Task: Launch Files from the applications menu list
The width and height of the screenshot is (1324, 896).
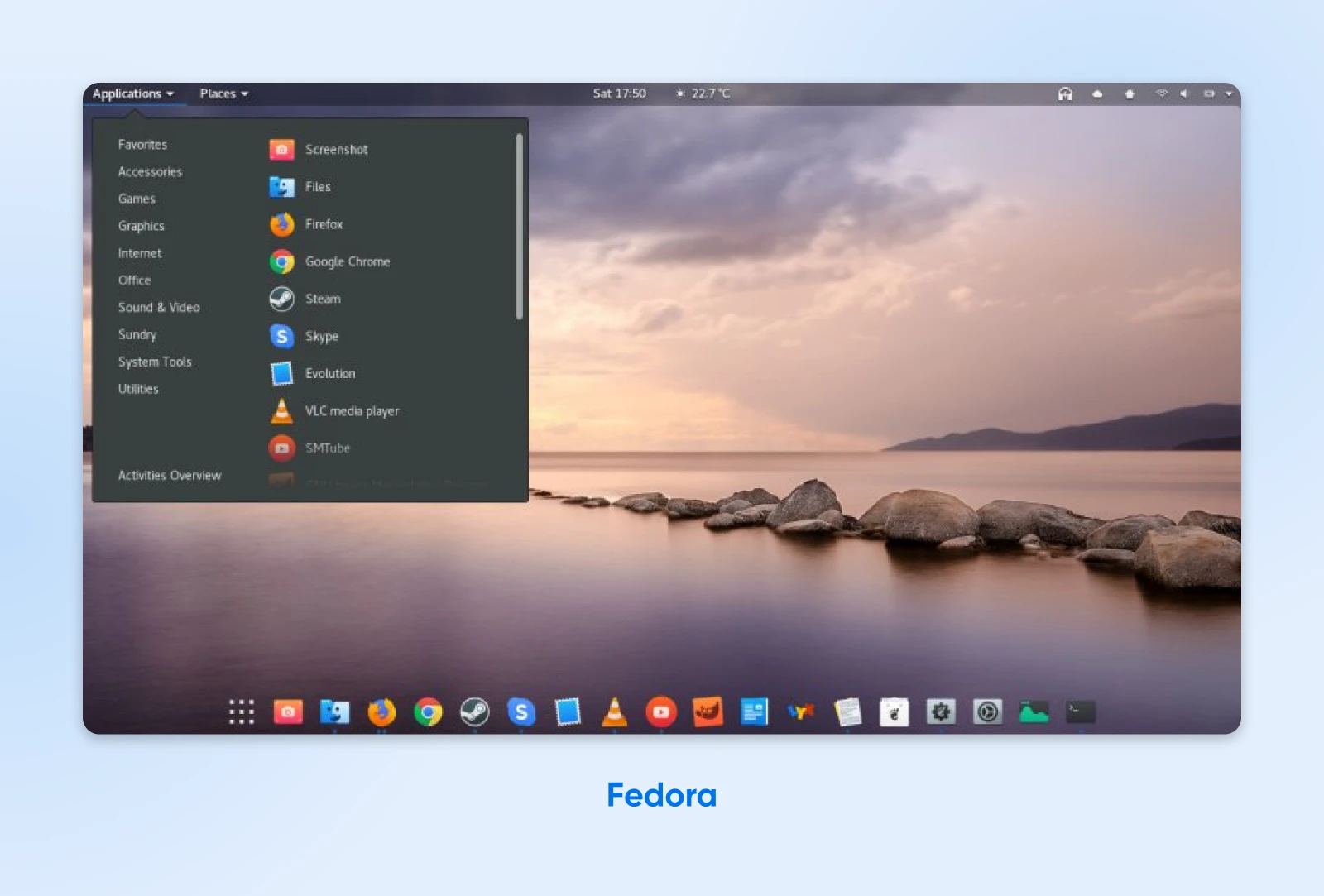Action: (300, 187)
